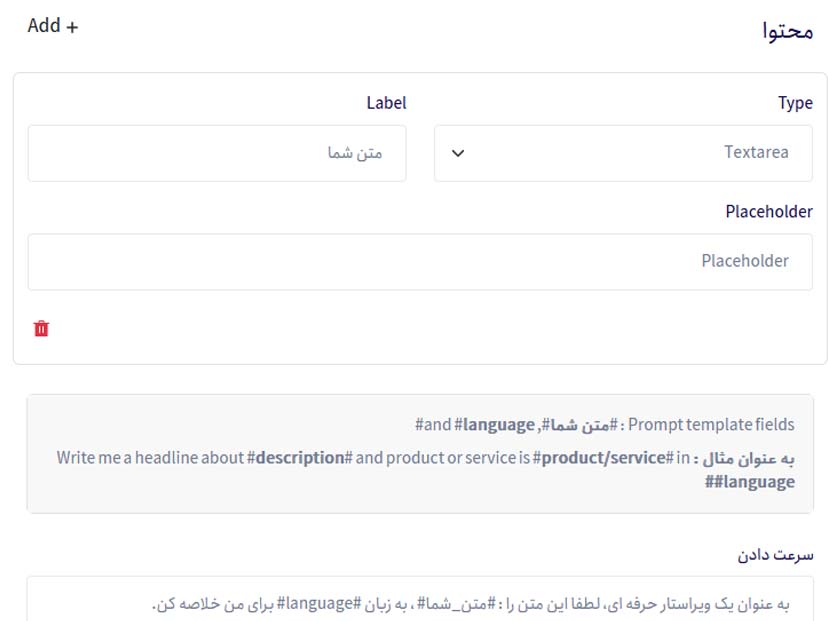
Task: Open the Type dropdown showing Textarea
Action: [622, 153]
